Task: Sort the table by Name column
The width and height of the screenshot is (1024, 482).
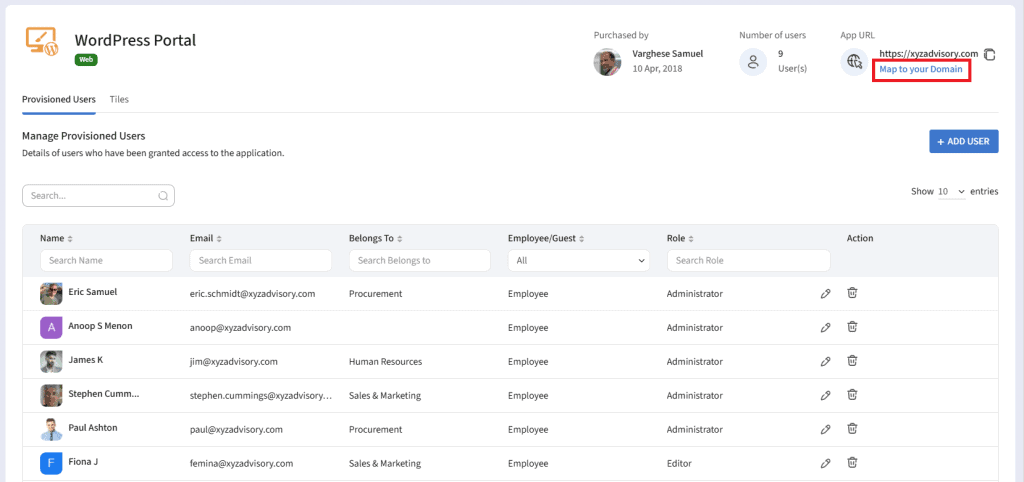Action: click(57, 239)
